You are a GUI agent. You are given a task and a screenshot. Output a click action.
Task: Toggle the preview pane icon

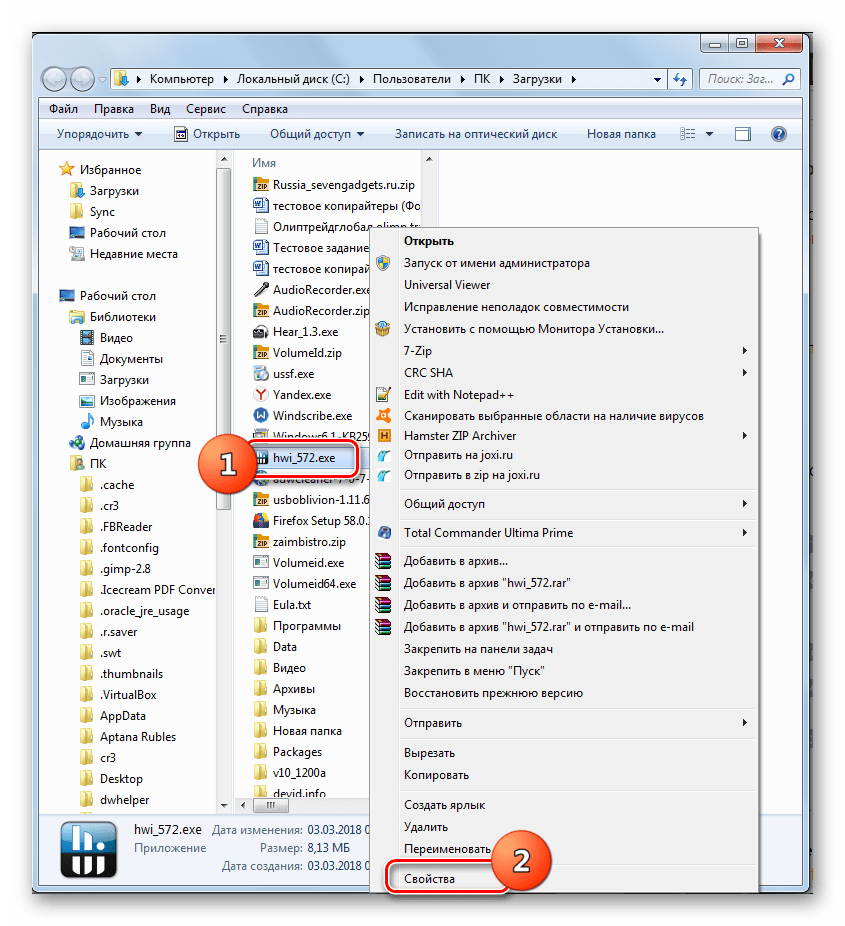tap(742, 134)
